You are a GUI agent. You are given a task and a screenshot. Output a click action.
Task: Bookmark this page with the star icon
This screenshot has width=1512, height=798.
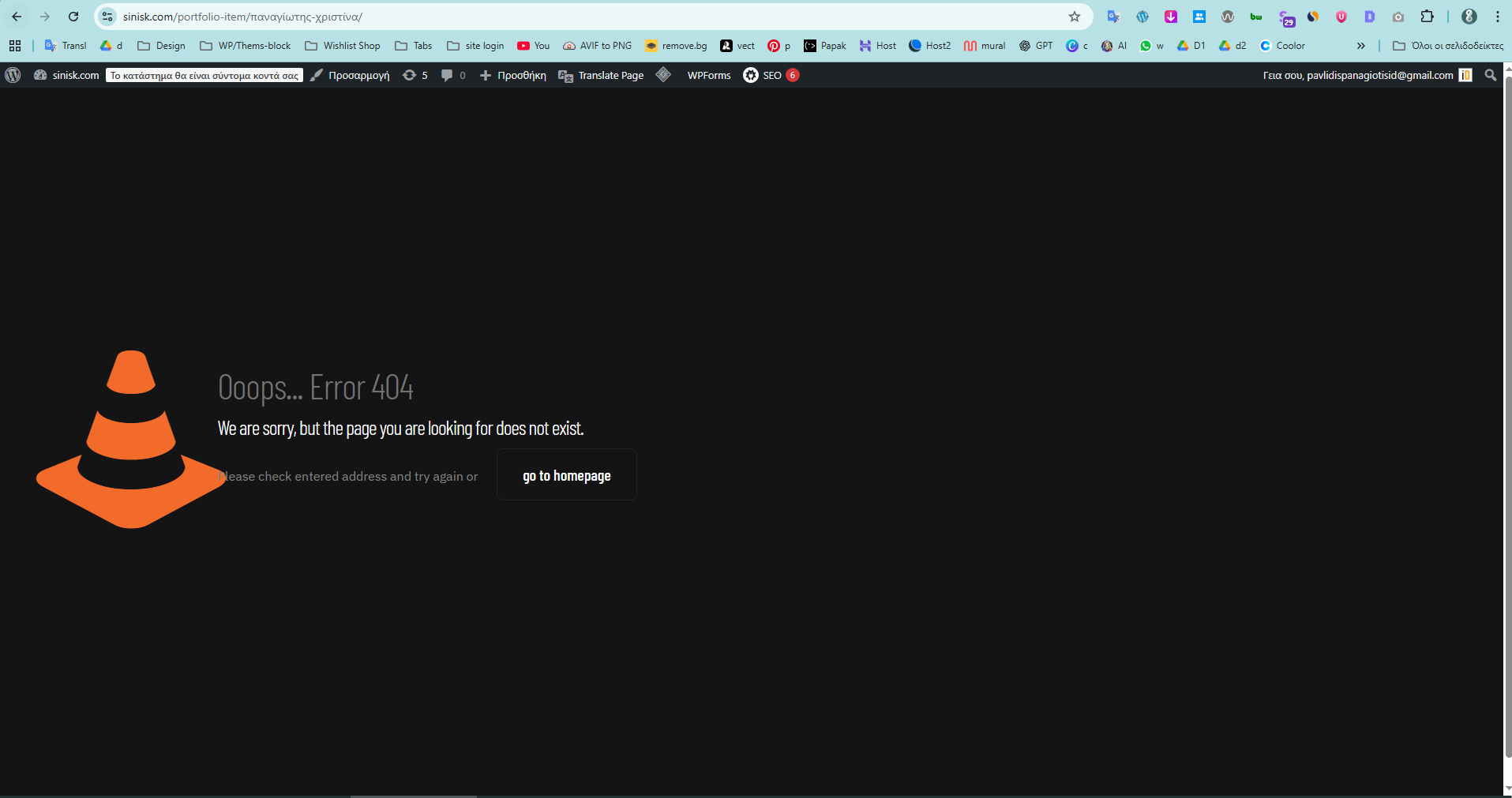click(1074, 17)
